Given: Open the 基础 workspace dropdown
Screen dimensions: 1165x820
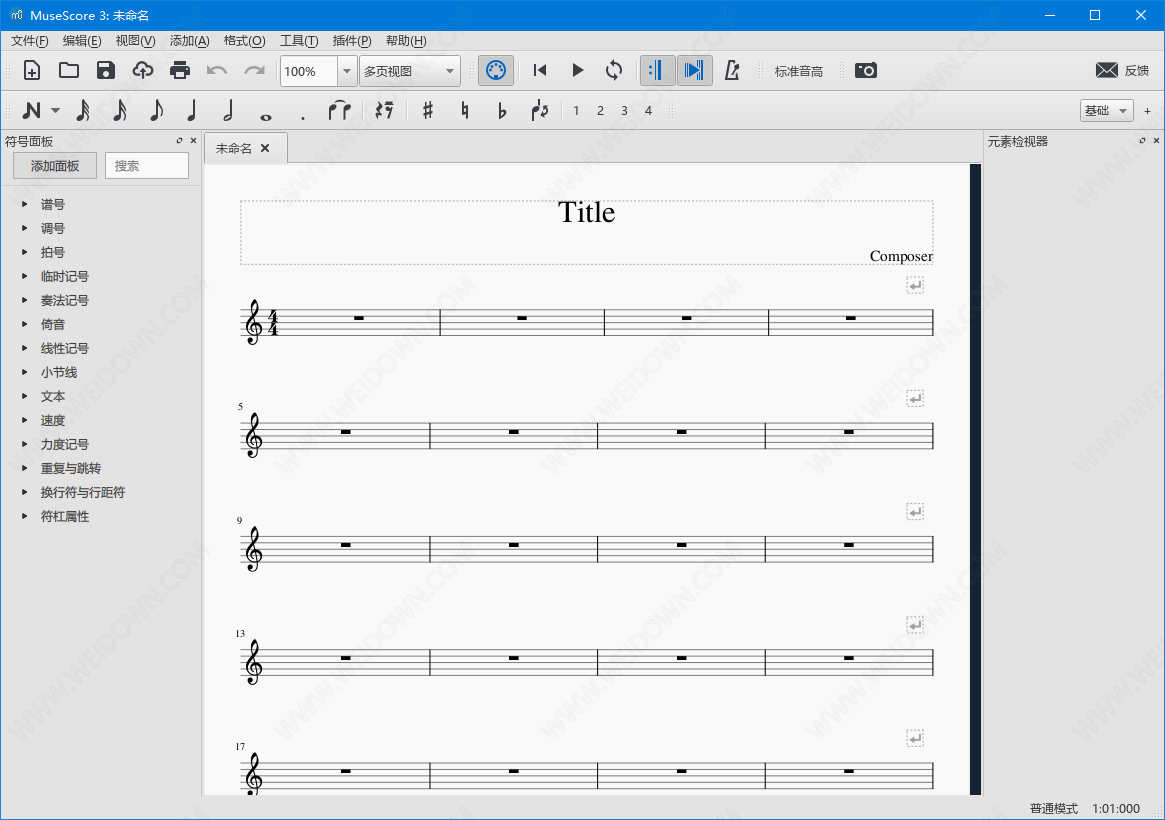Looking at the screenshot, I should pos(1106,111).
